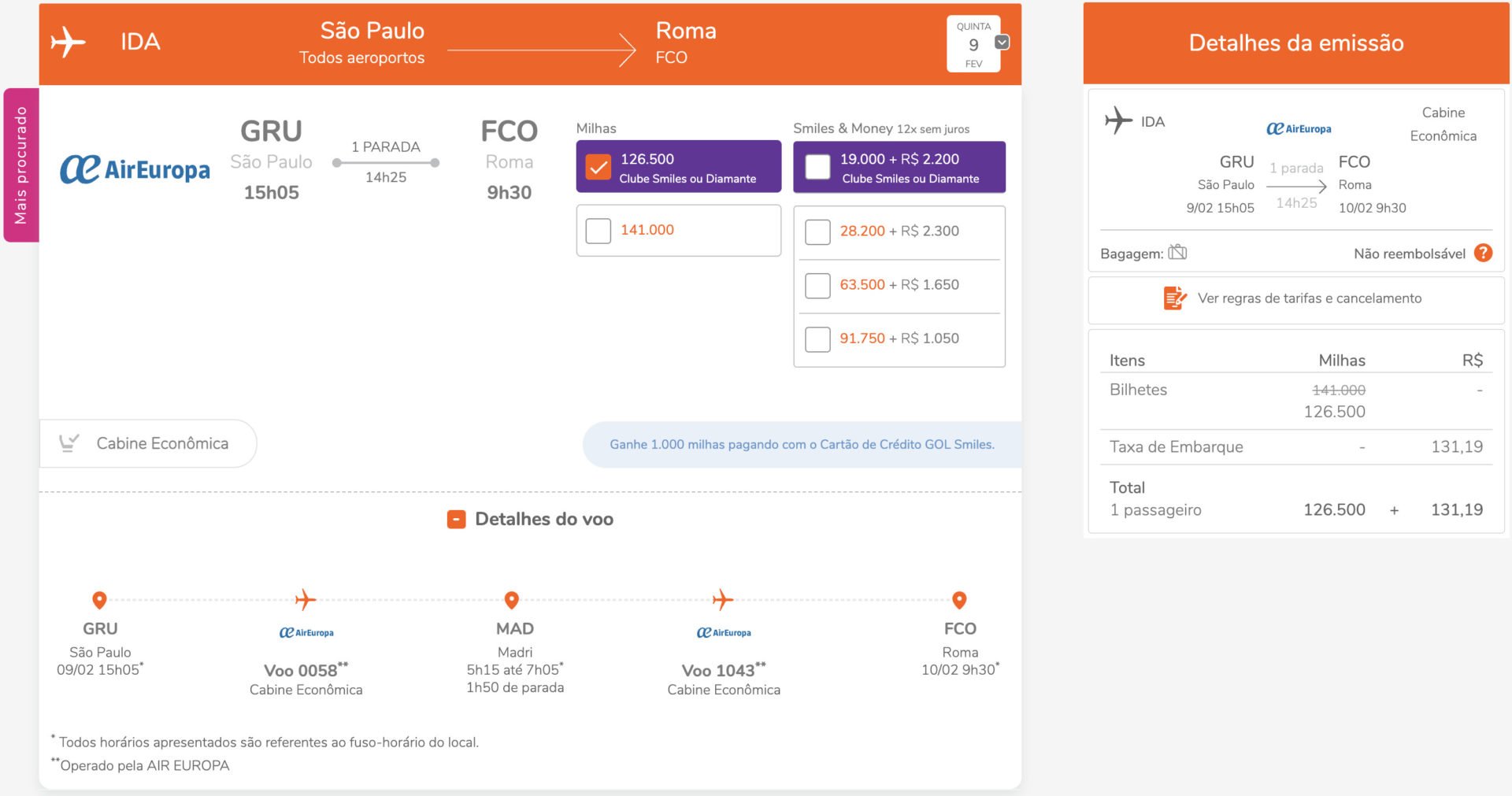Click the Roma FCO destination in the header
This screenshot has width=1512, height=796.
[x=686, y=43]
